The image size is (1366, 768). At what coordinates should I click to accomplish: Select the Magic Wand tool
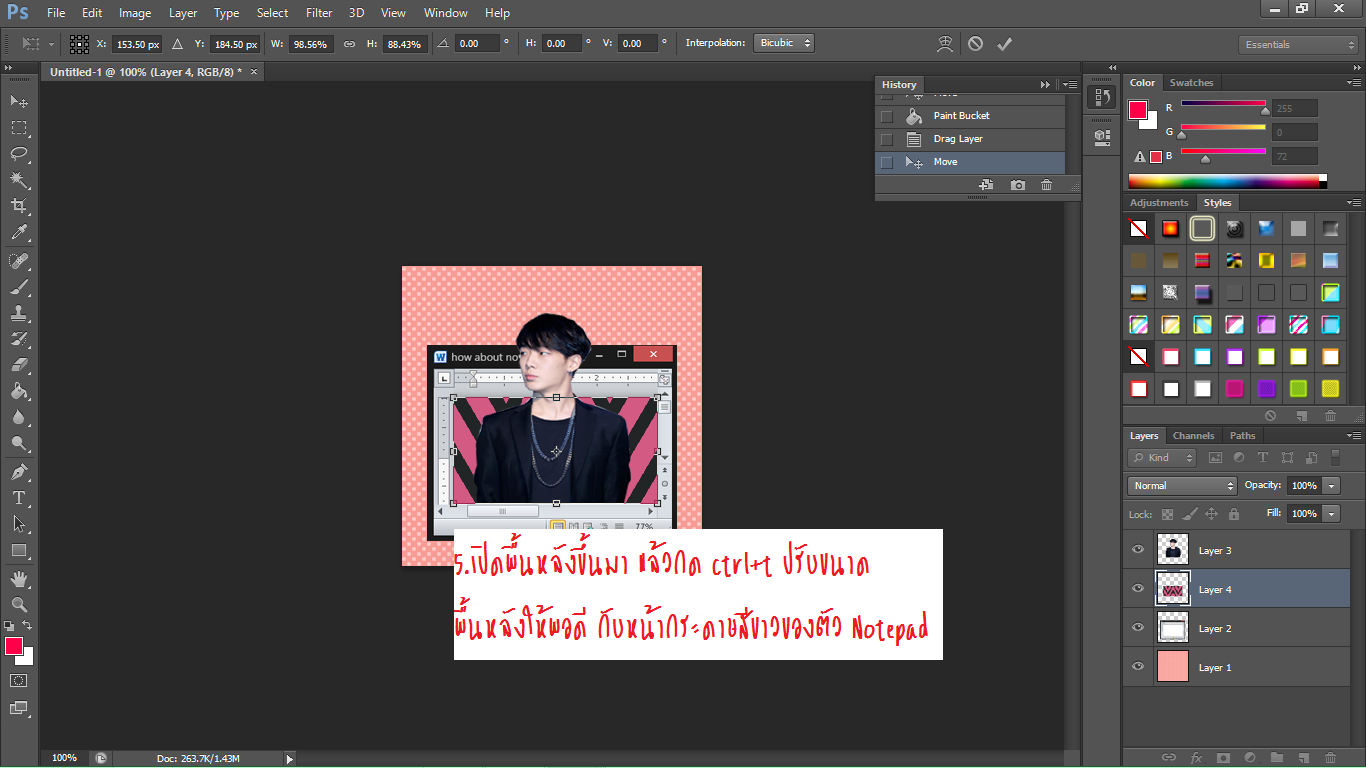pyautogui.click(x=19, y=180)
